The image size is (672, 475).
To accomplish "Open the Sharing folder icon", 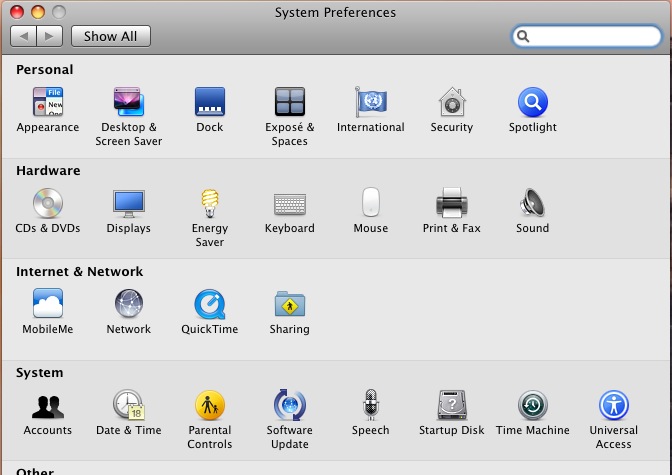I will pyautogui.click(x=290, y=304).
